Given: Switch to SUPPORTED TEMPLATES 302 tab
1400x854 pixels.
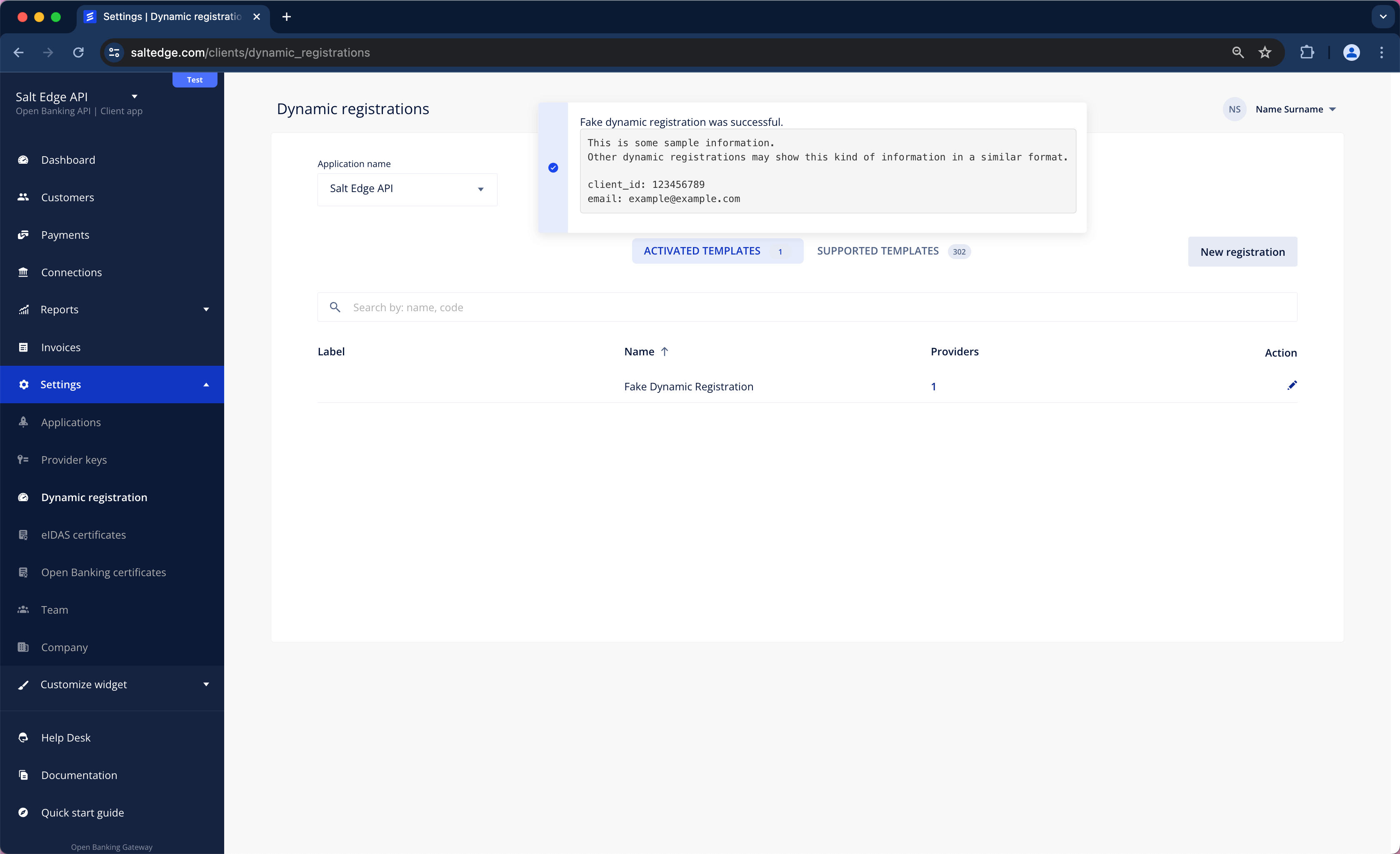Looking at the screenshot, I should 891,251.
